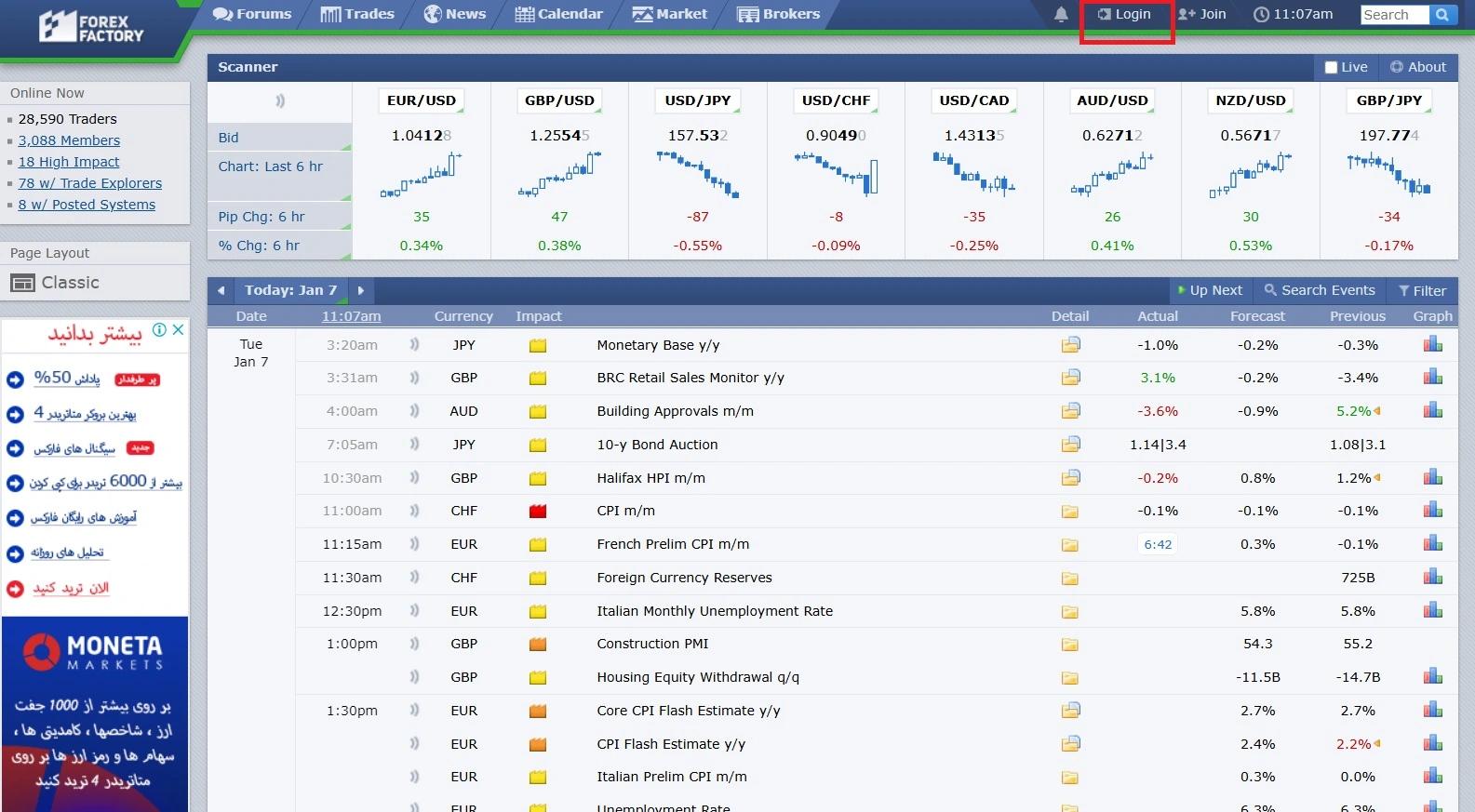Open the ad info icon
This screenshot has width=1475, height=812.
coord(160,330)
